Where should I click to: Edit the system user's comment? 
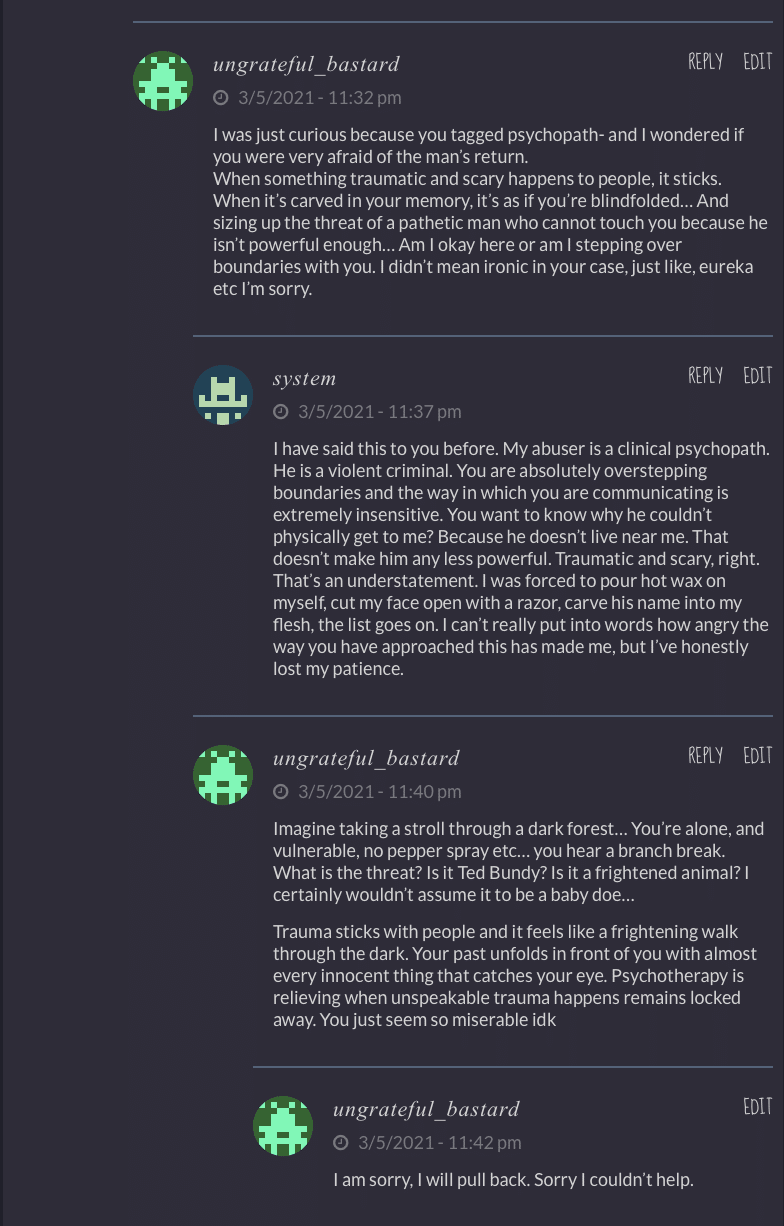(x=758, y=376)
